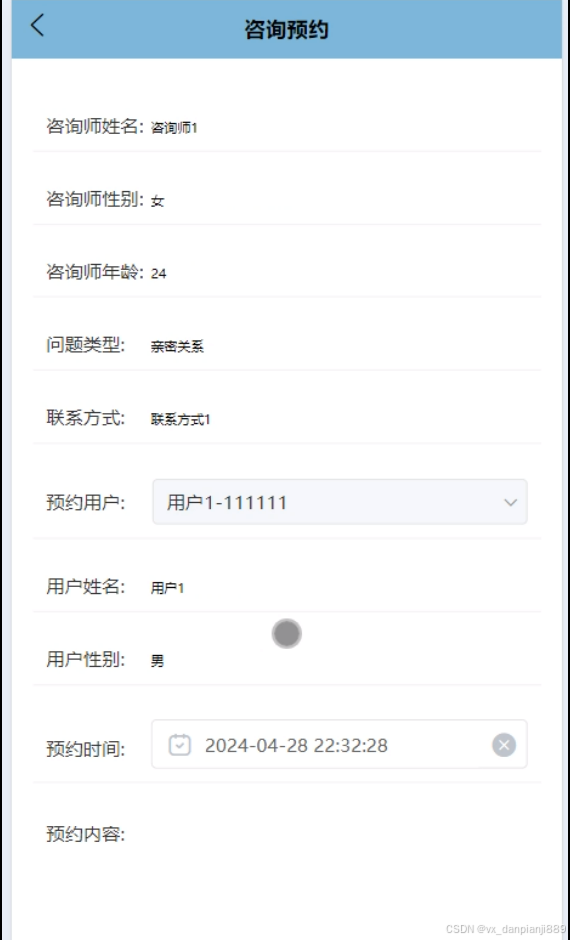Click the 联系方式1 contact value
570x940 pixels.
pyautogui.click(x=180, y=420)
